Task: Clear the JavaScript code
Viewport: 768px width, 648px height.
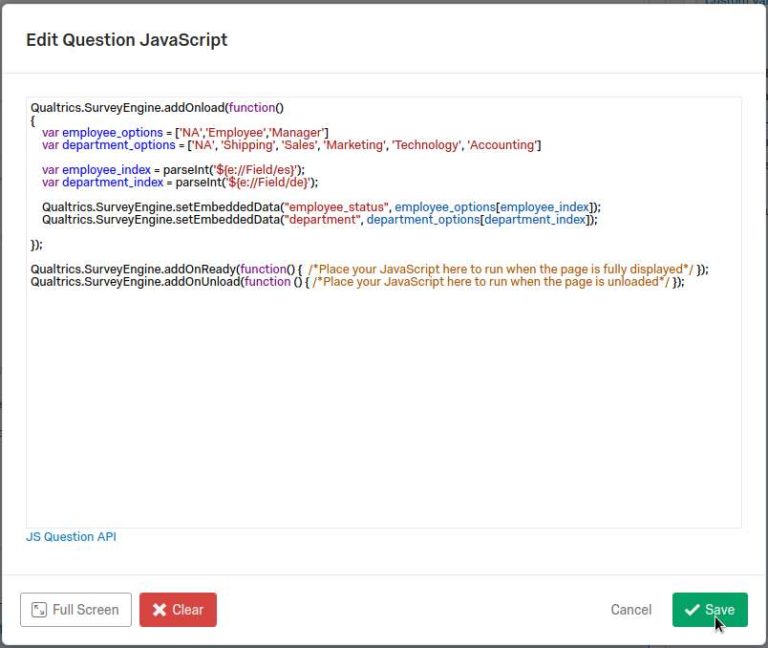Action: pyautogui.click(x=178, y=610)
